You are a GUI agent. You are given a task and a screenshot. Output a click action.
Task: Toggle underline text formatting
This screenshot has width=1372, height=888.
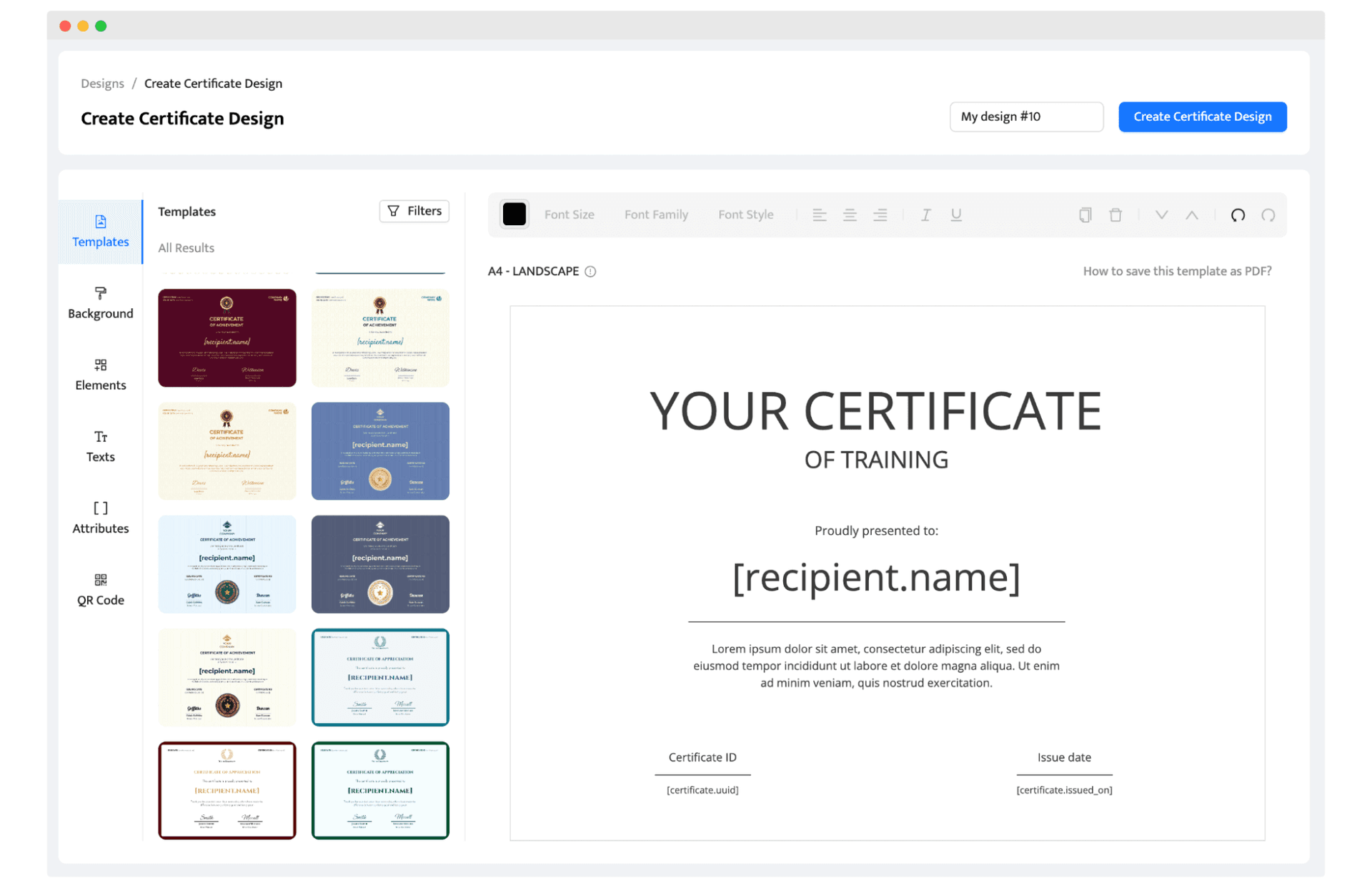[x=956, y=214]
